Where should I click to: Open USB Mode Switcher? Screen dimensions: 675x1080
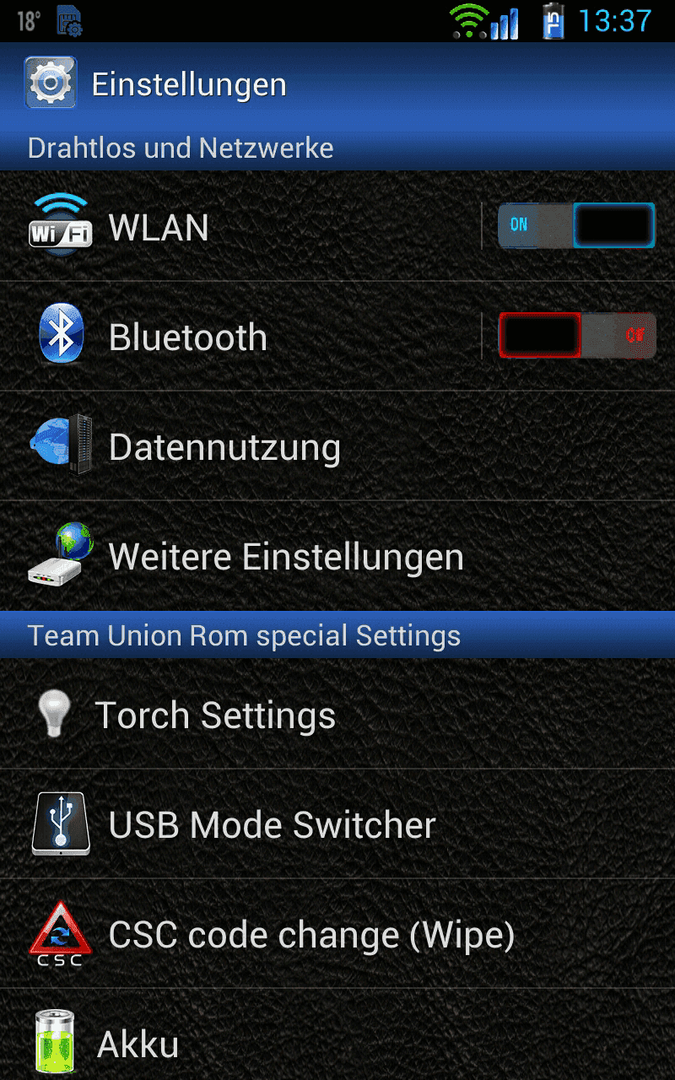[338, 824]
